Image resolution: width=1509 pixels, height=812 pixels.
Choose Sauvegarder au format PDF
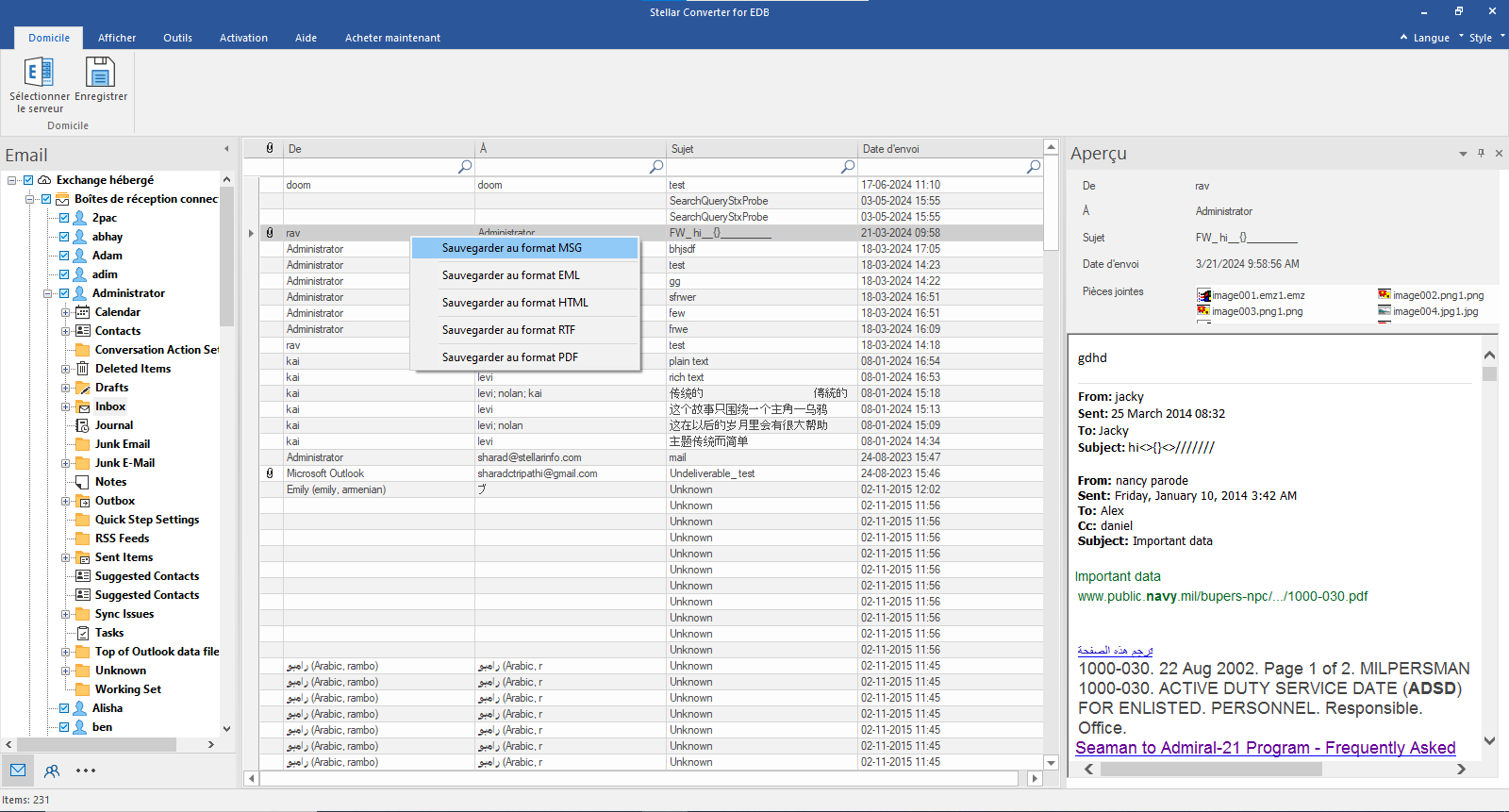tap(525, 357)
